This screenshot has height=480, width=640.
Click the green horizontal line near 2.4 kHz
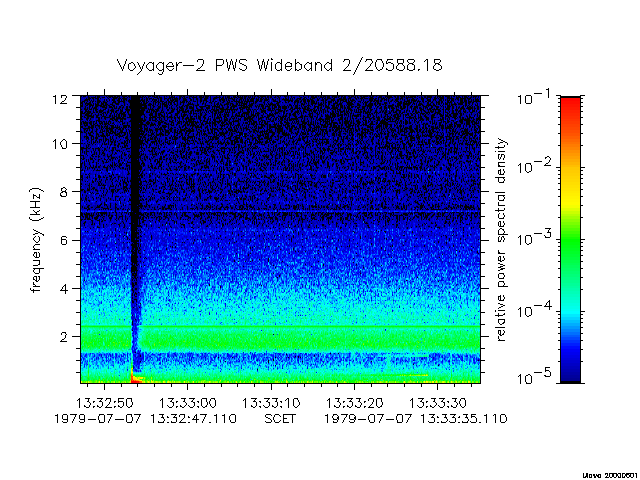[280, 327]
